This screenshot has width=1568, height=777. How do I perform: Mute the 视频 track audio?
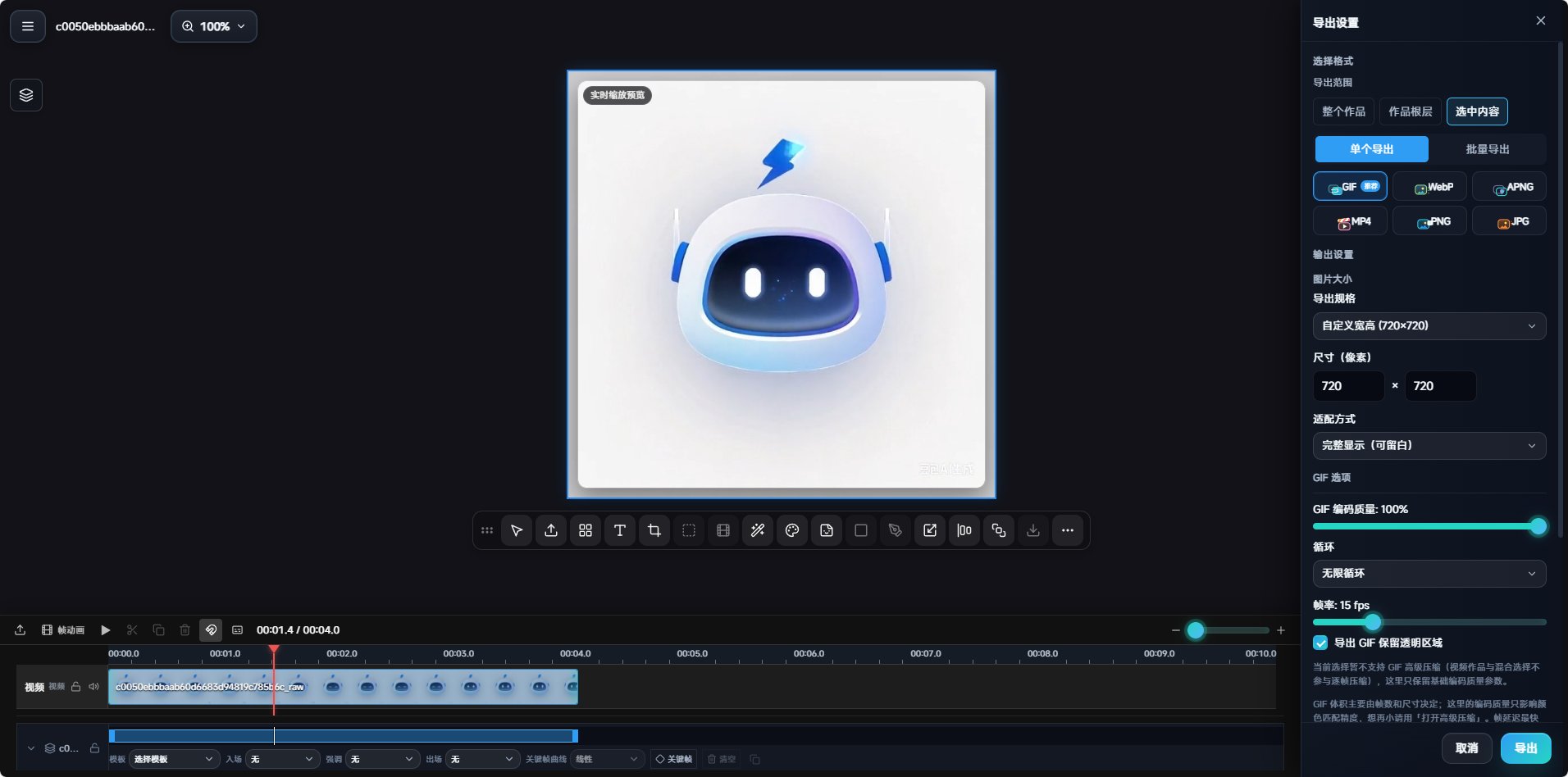tap(93, 687)
